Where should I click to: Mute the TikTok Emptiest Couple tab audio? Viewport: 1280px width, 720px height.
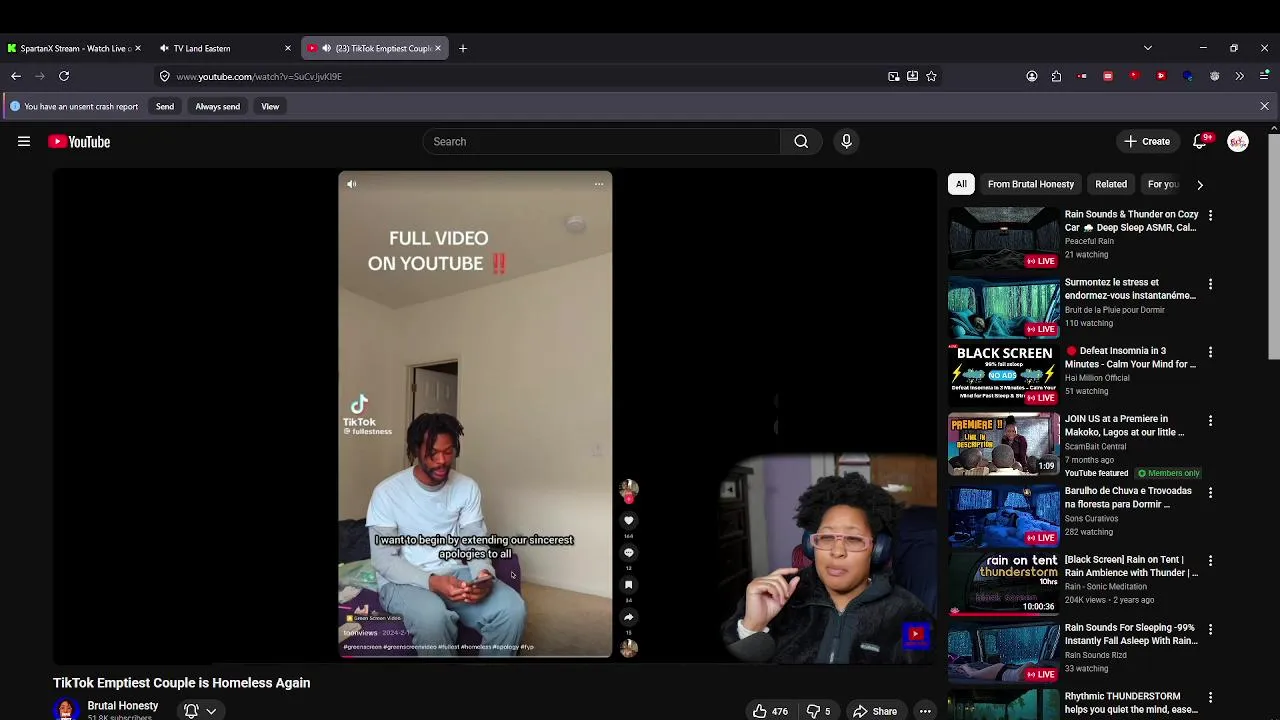pyautogui.click(x=326, y=48)
